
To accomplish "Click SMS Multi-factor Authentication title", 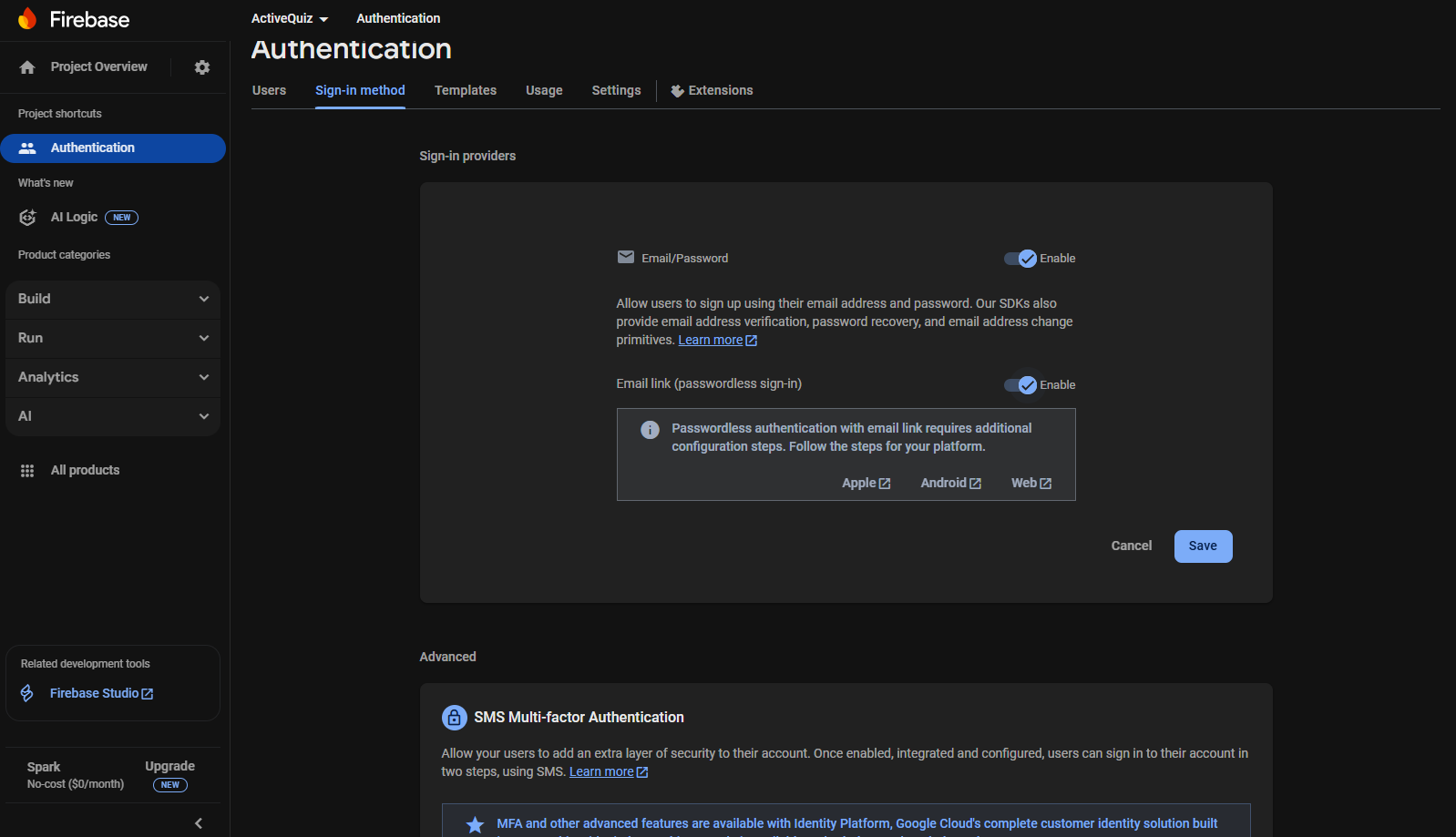I will (579, 718).
